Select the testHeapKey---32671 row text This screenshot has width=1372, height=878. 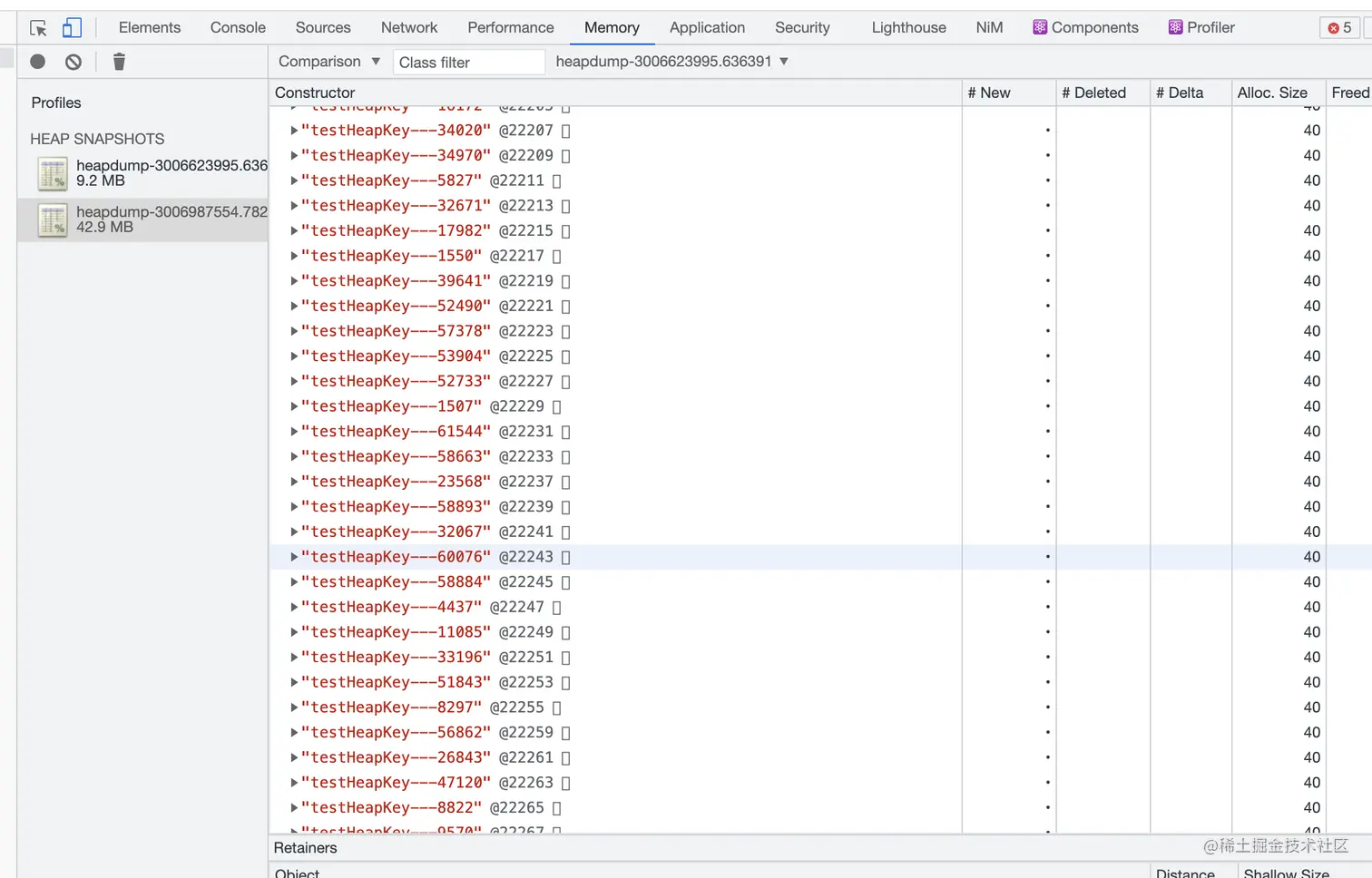[396, 206]
